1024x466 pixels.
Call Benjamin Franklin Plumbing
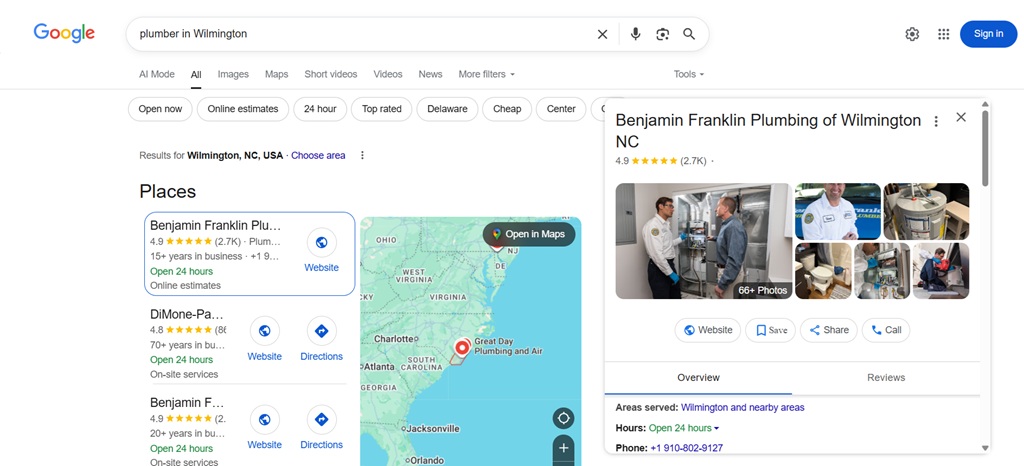point(886,330)
